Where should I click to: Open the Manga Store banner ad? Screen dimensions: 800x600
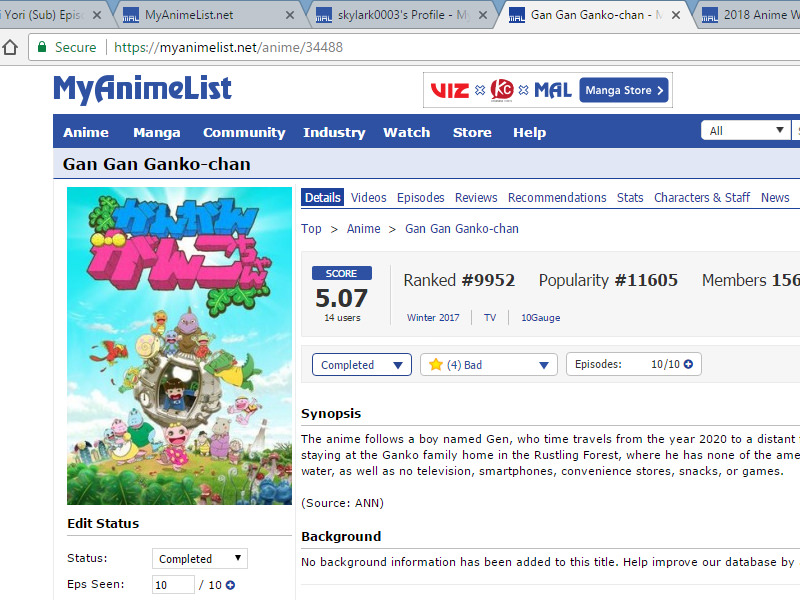click(547, 90)
